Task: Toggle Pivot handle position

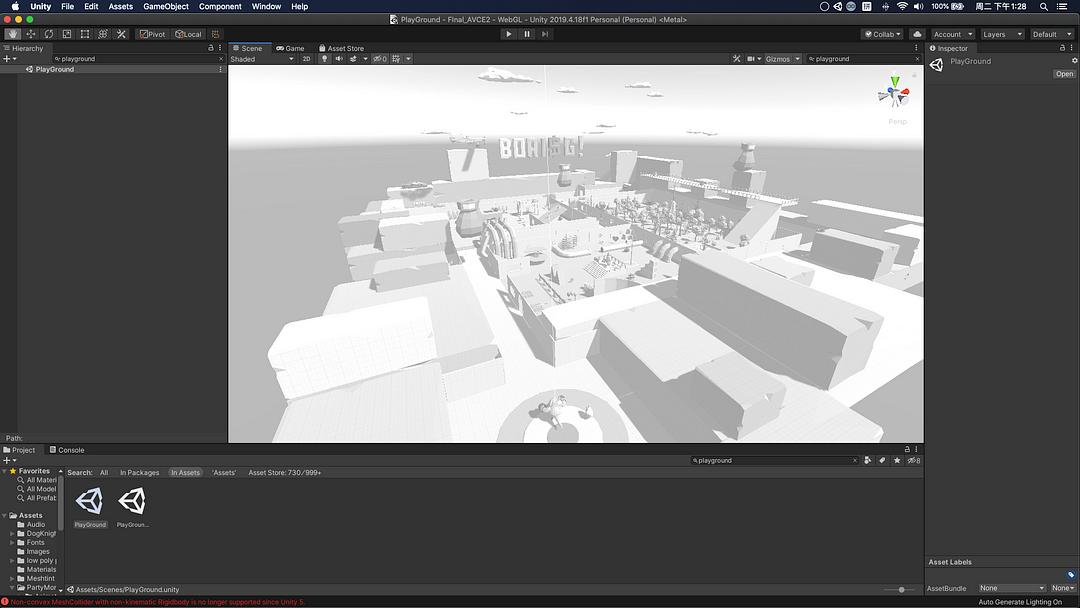Action: tap(153, 34)
